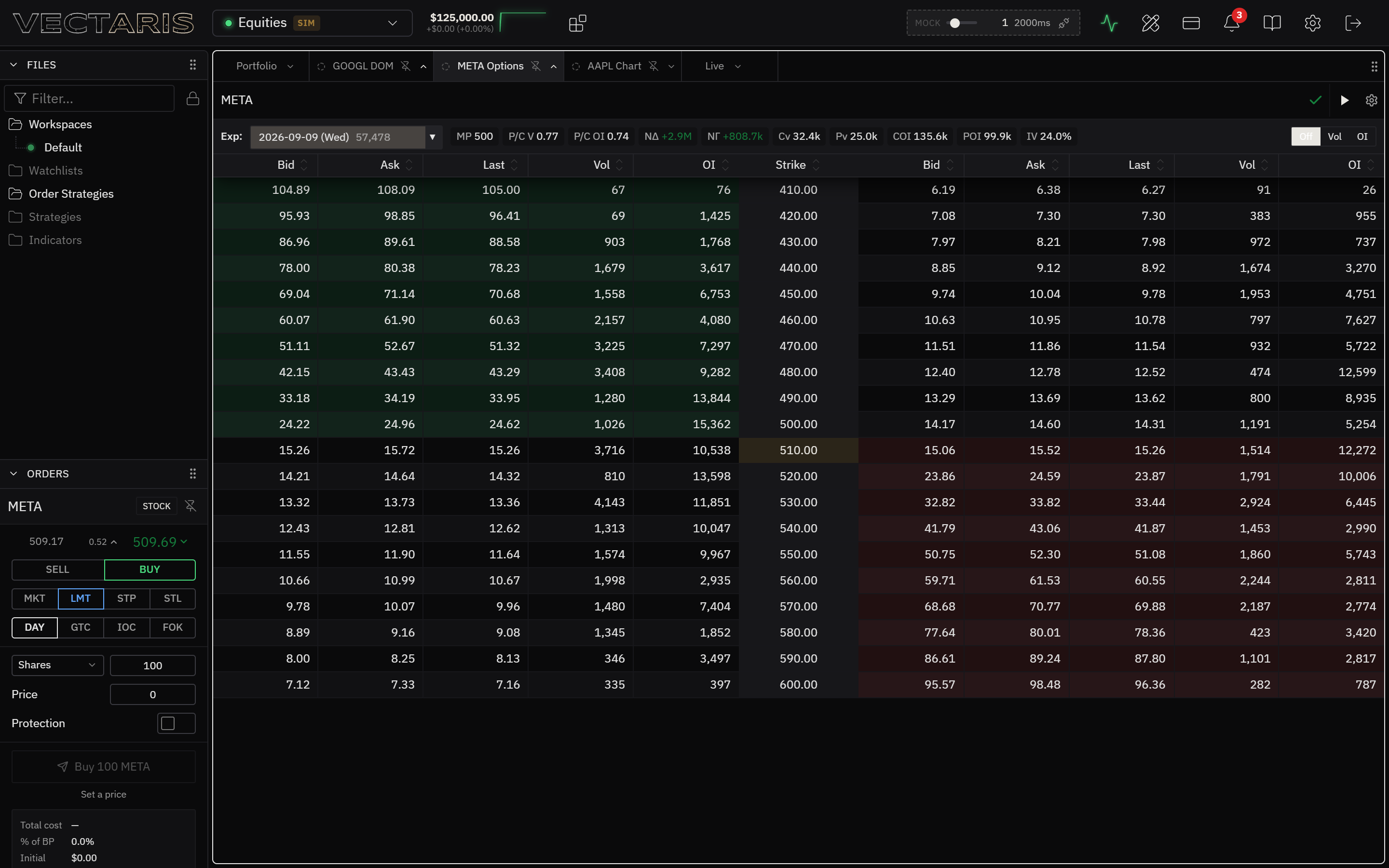Click the Buy 100 META button
This screenshot has height=868, width=1389.
(103, 766)
